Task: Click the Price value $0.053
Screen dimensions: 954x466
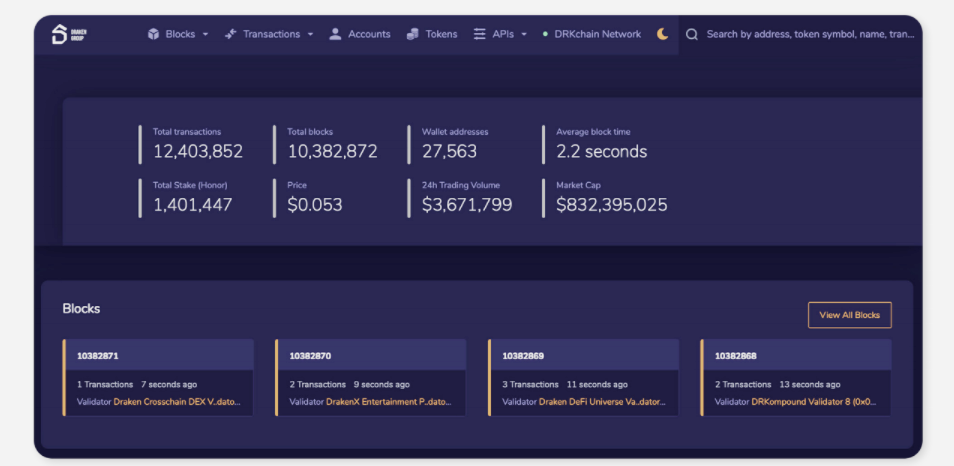Action: point(315,205)
